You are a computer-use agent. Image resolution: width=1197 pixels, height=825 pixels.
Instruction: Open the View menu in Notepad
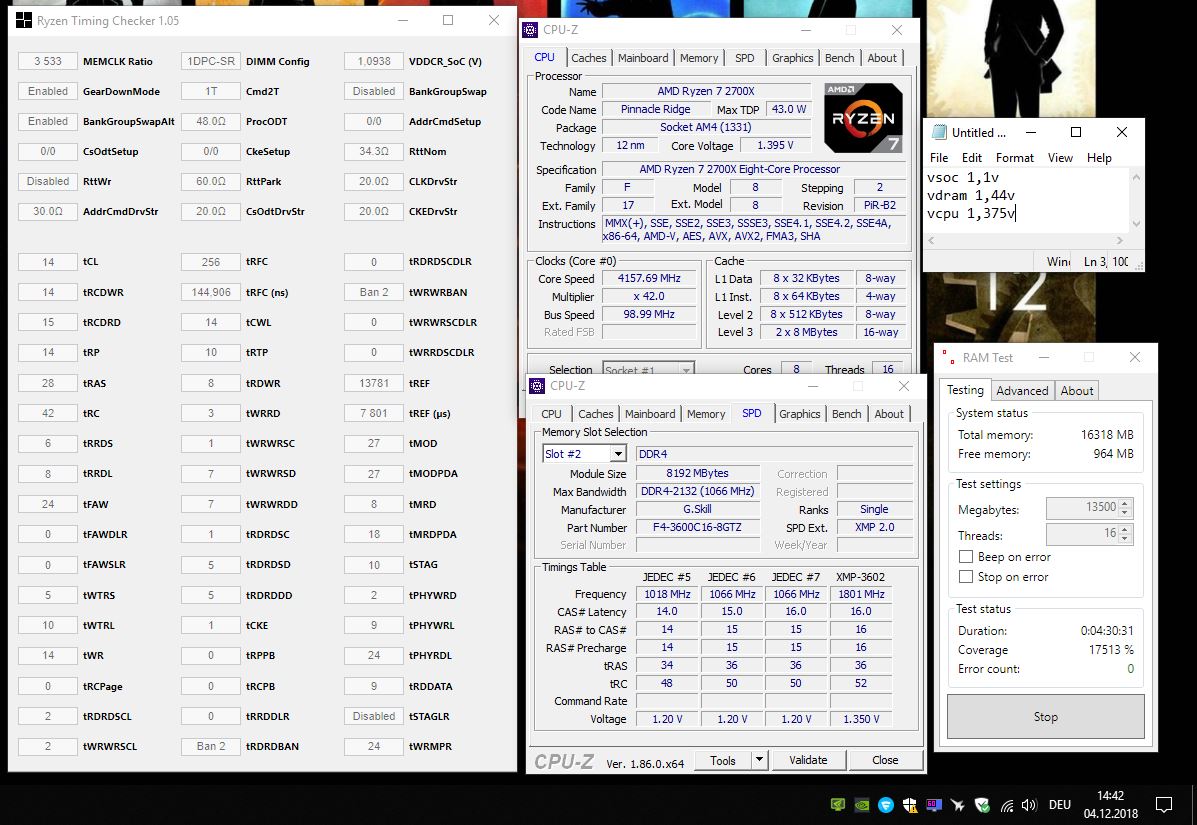1060,158
